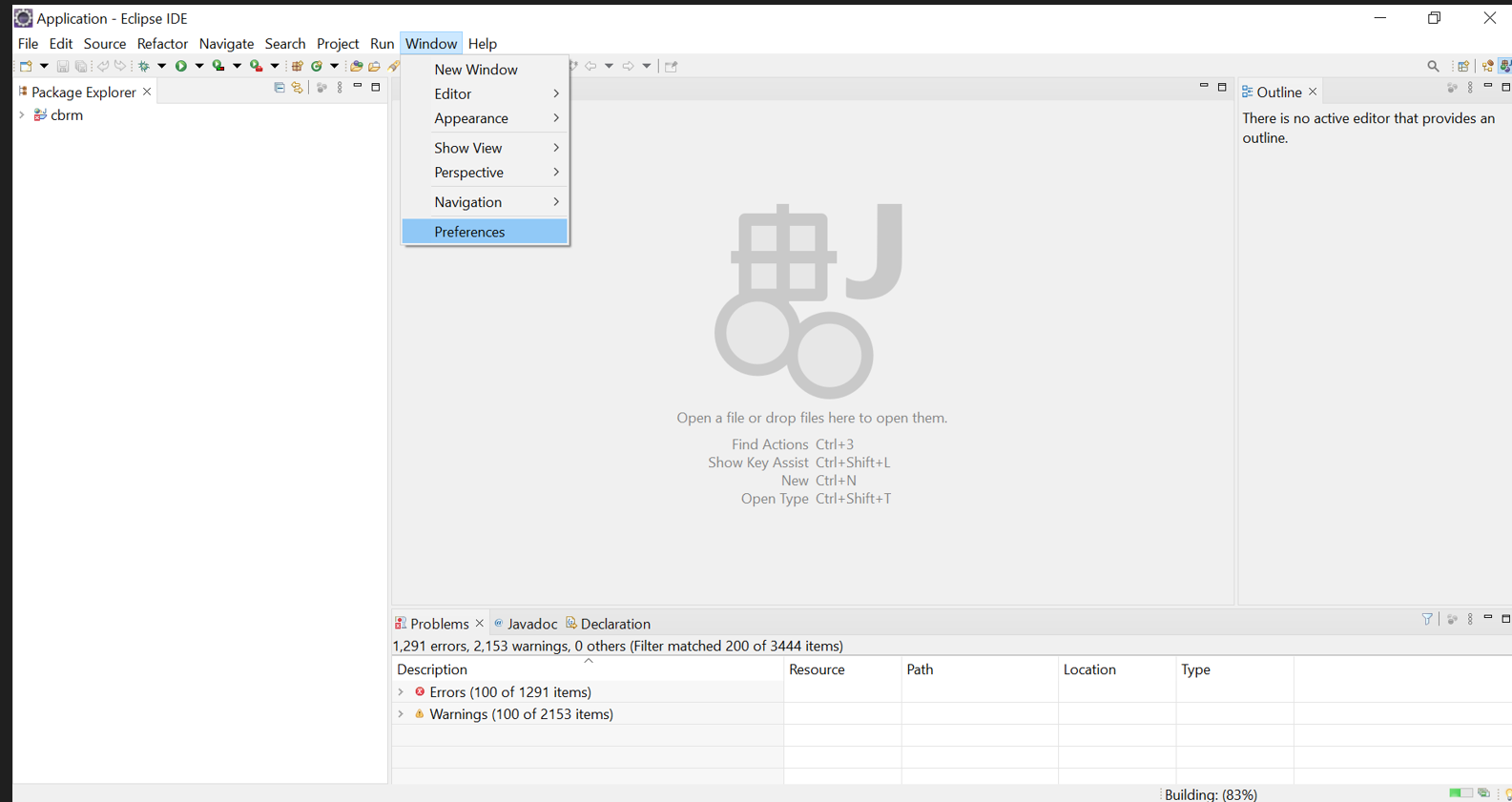The width and height of the screenshot is (1512, 802).
Task: Minimize the Problems view
Action: 1488,618
